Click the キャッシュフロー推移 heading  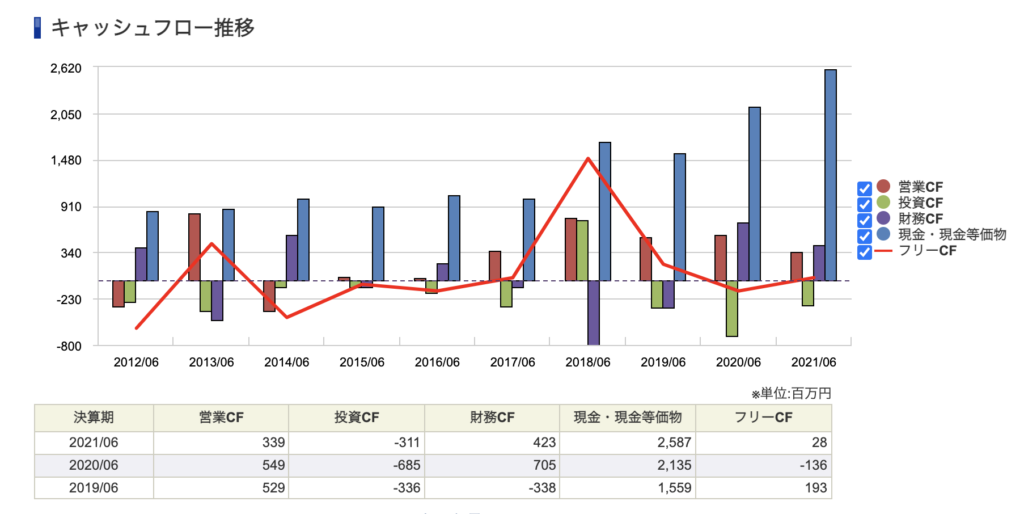[153, 28]
